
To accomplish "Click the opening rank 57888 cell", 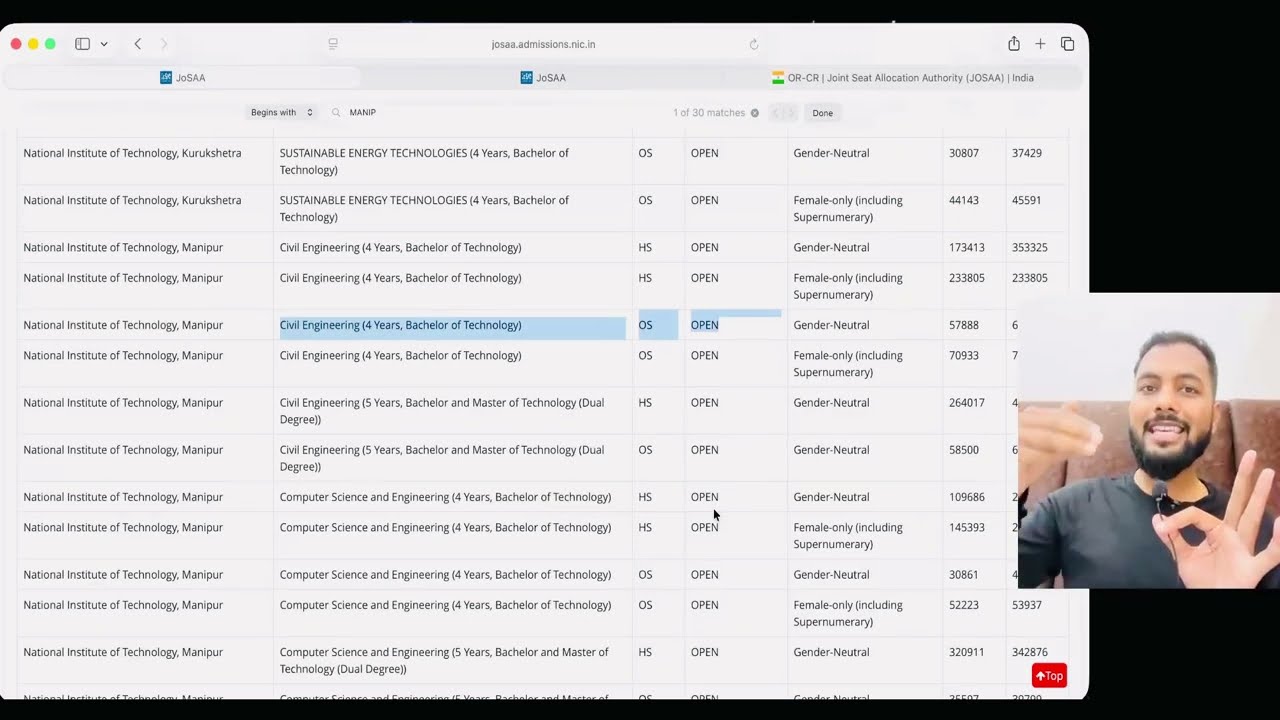I will [x=964, y=325].
